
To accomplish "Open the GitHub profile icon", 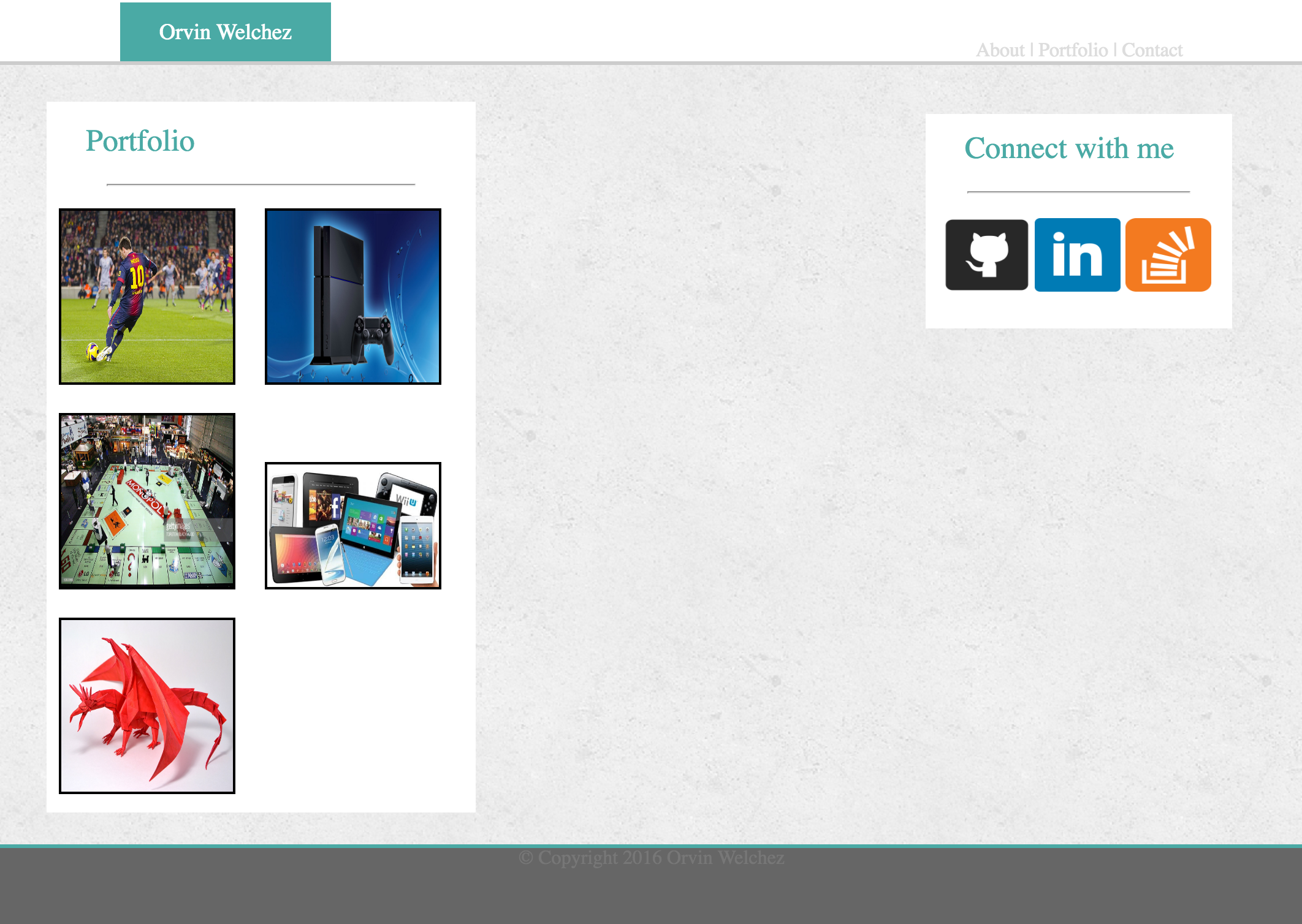I will [x=986, y=255].
